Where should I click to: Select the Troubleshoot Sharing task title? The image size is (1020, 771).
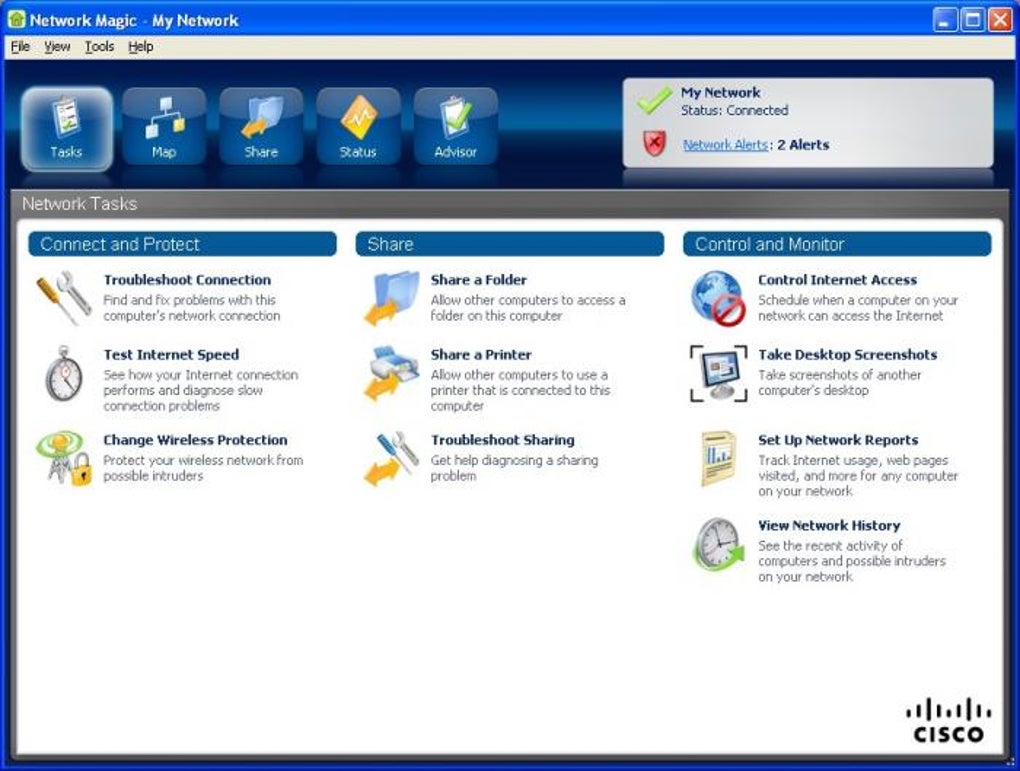point(502,440)
